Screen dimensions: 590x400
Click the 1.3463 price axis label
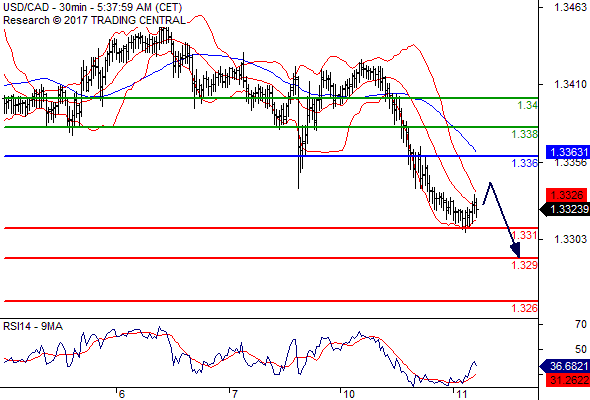(570, 7)
